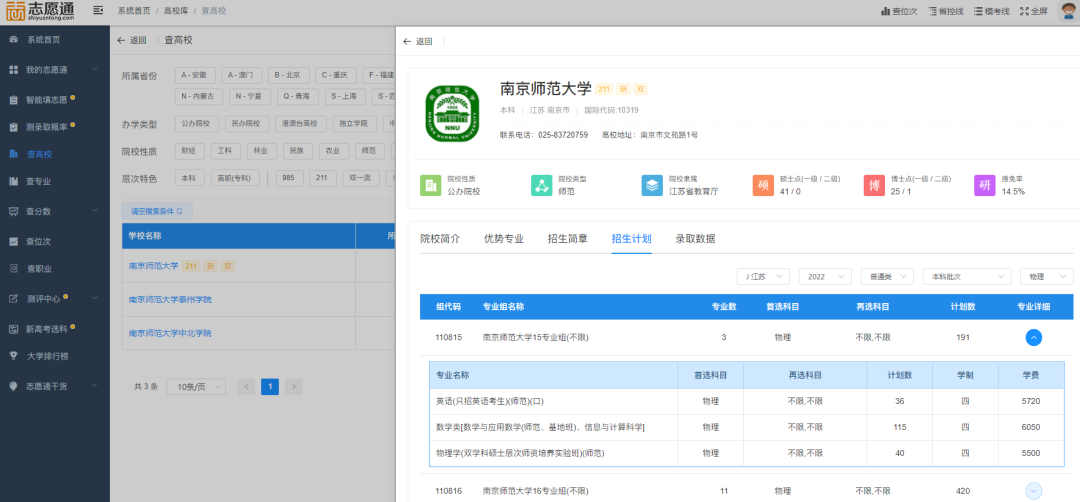Toggle the 985 filter tag
Image resolution: width=1080 pixels, height=502 pixels.
coord(288,178)
